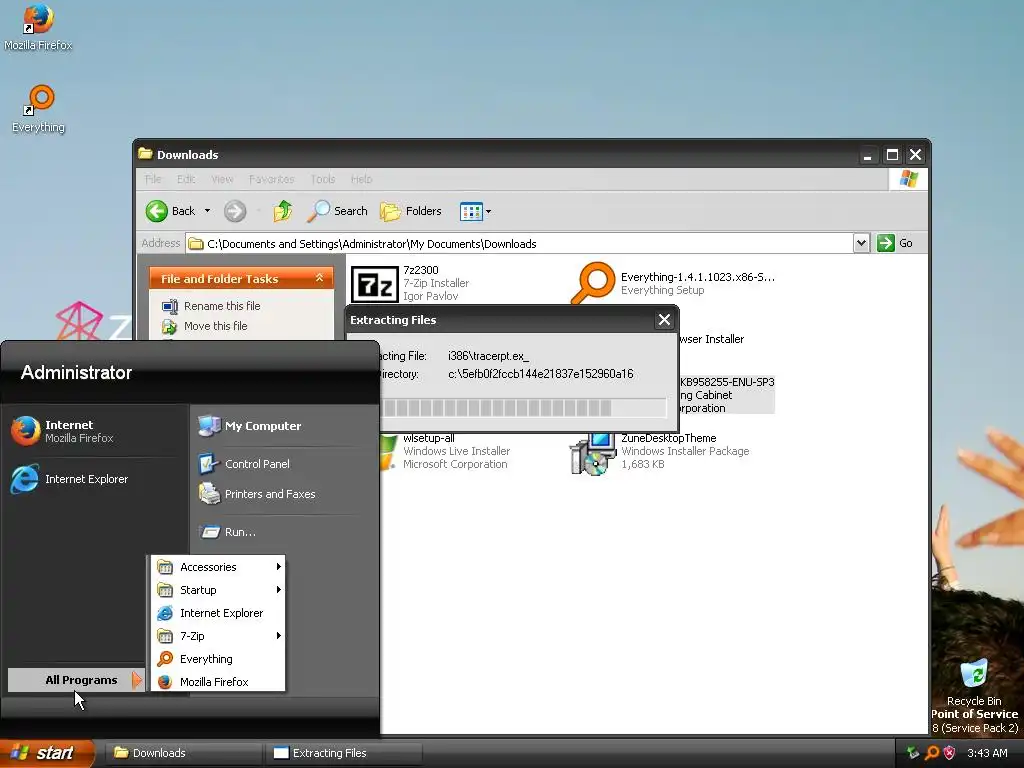
Task: Click the Windows flag logo in Downloads
Action: (908, 179)
